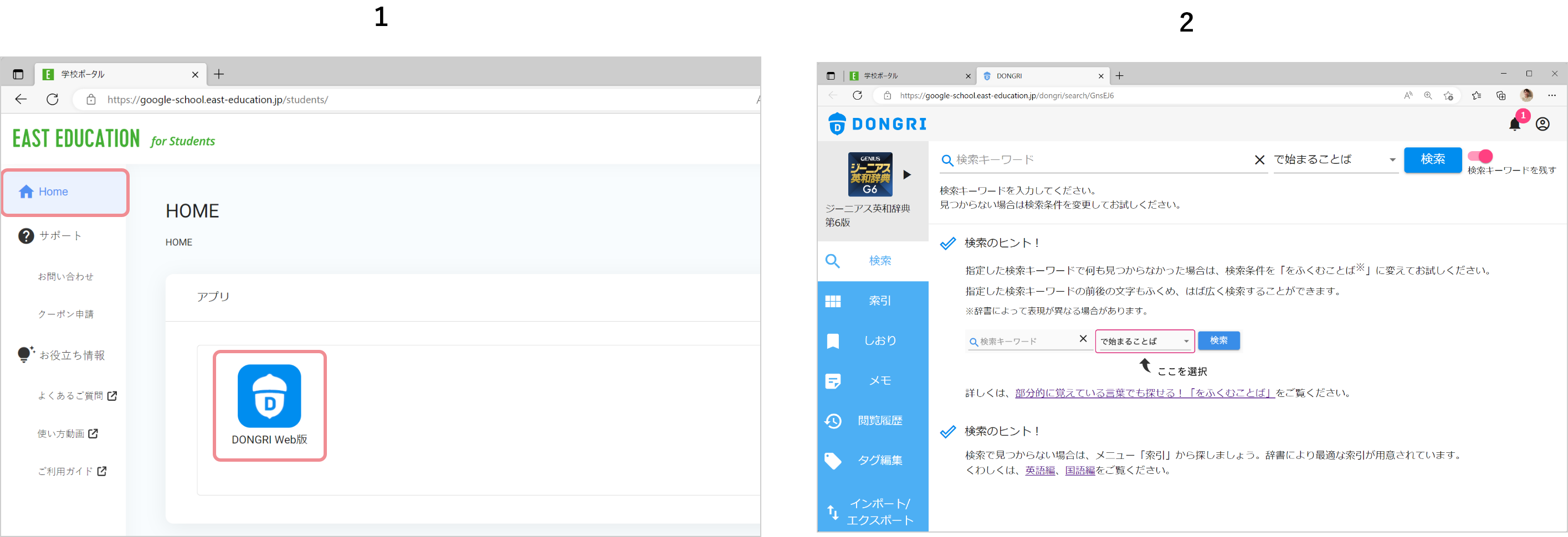The height and width of the screenshot is (537, 1568).
Task: Click the DONGRI logo
Action: 877,124
